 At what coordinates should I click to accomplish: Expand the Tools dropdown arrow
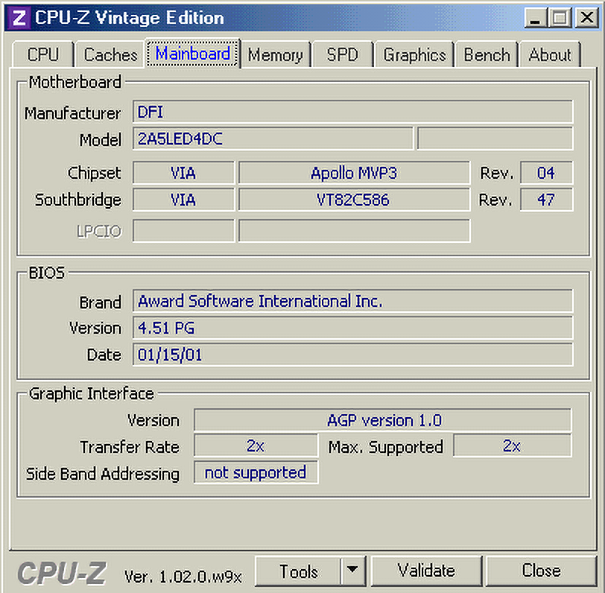tap(353, 571)
